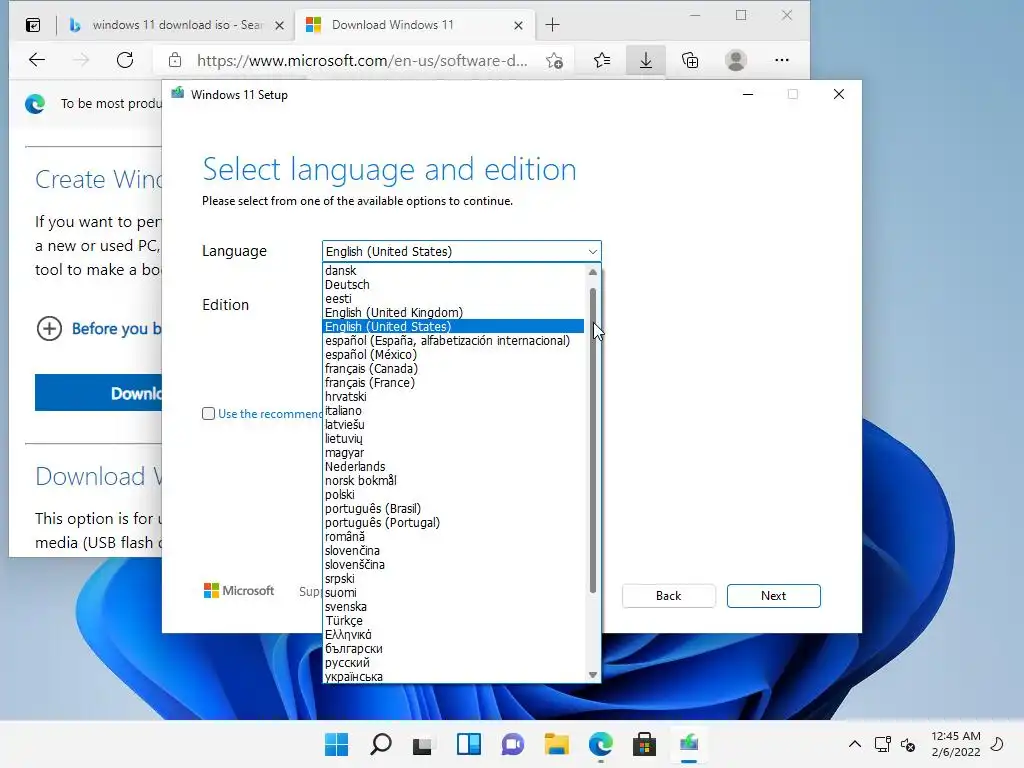Choose English (United Kingdom) language

[454, 312]
